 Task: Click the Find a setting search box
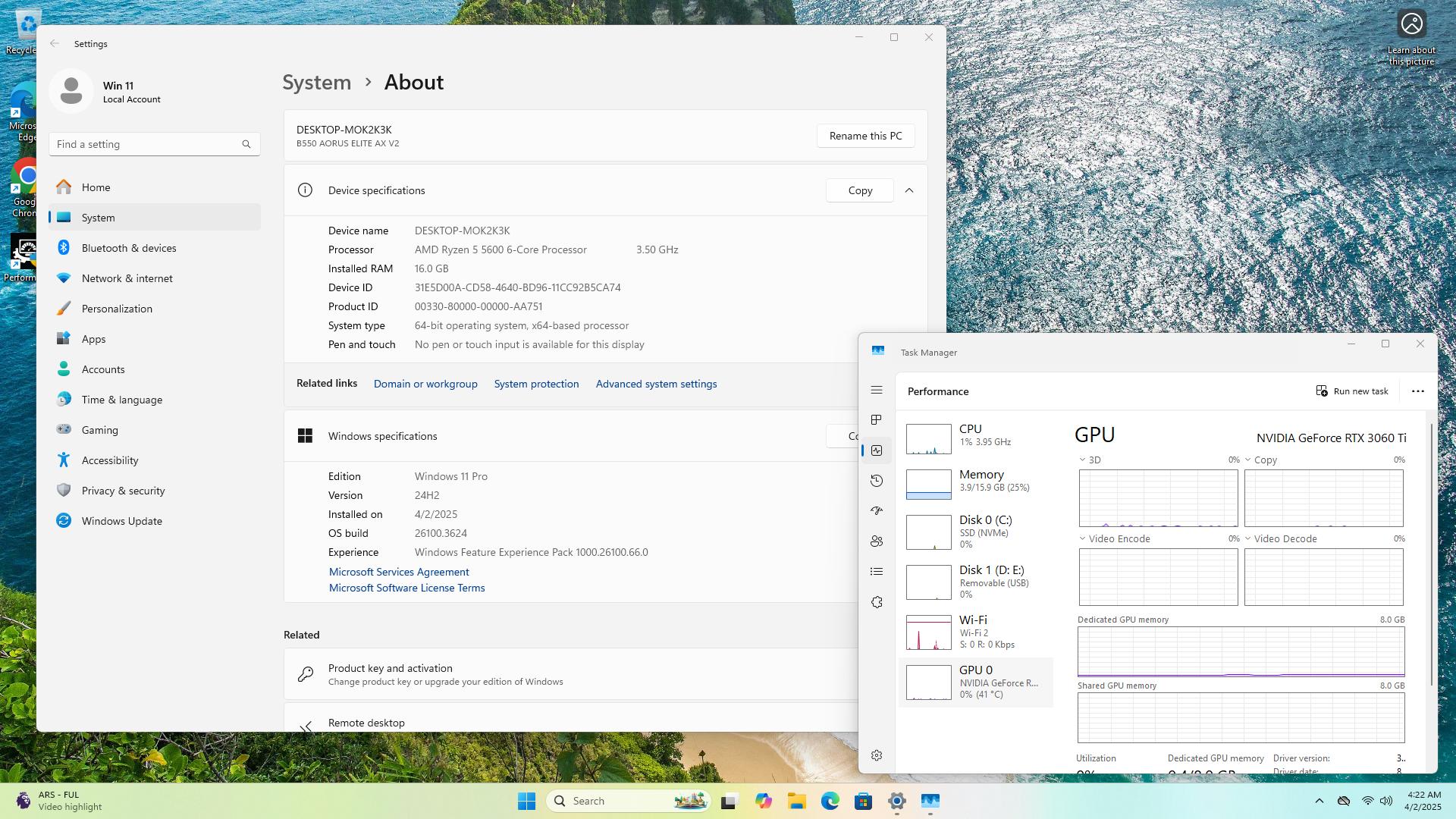155,144
